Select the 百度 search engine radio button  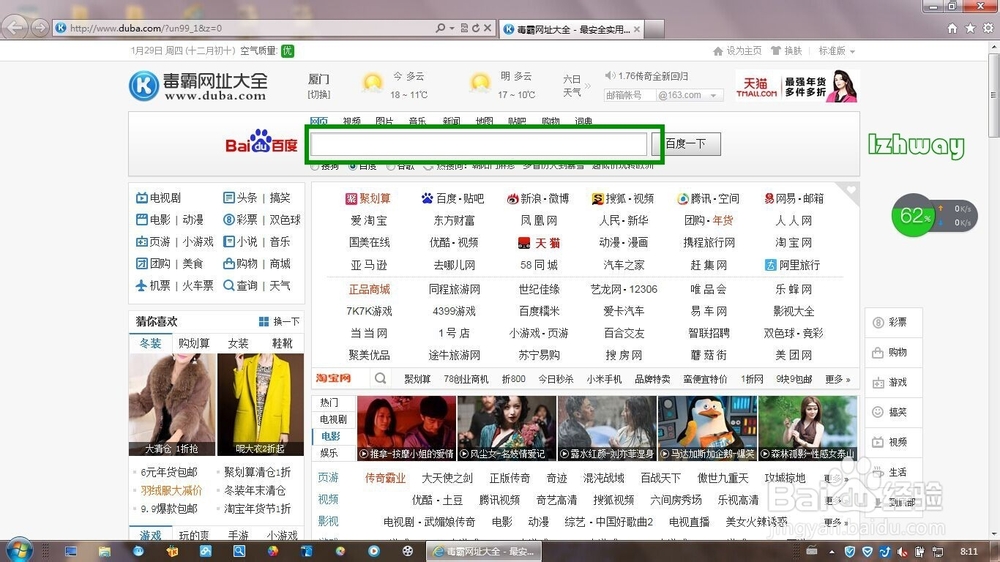[353, 166]
